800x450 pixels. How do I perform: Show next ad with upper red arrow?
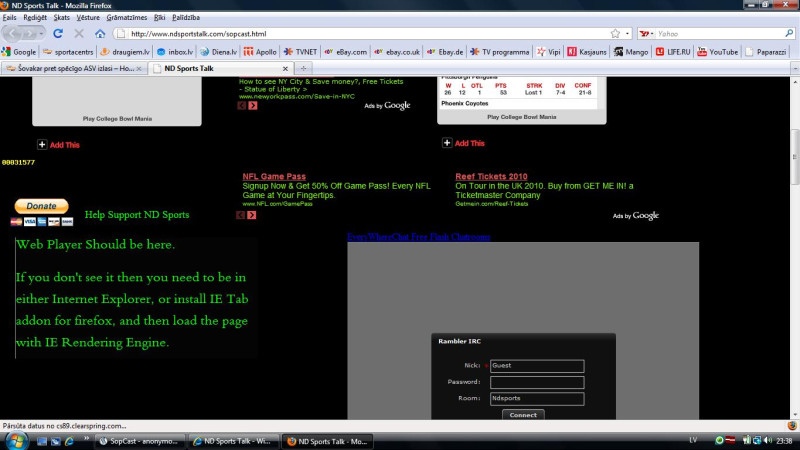pyautogui.click(x=253, y=106)
